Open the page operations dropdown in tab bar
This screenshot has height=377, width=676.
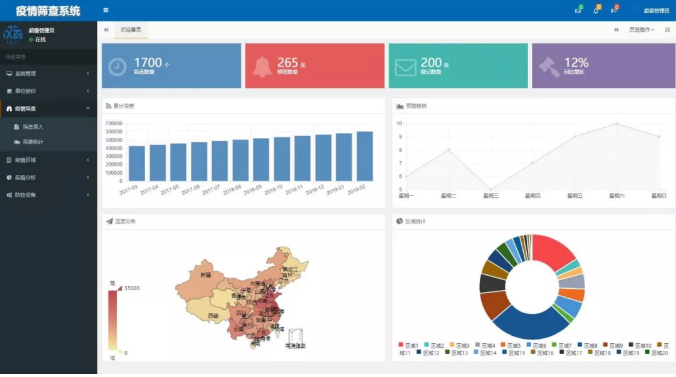pyautogui.click(x=642, y=30)
